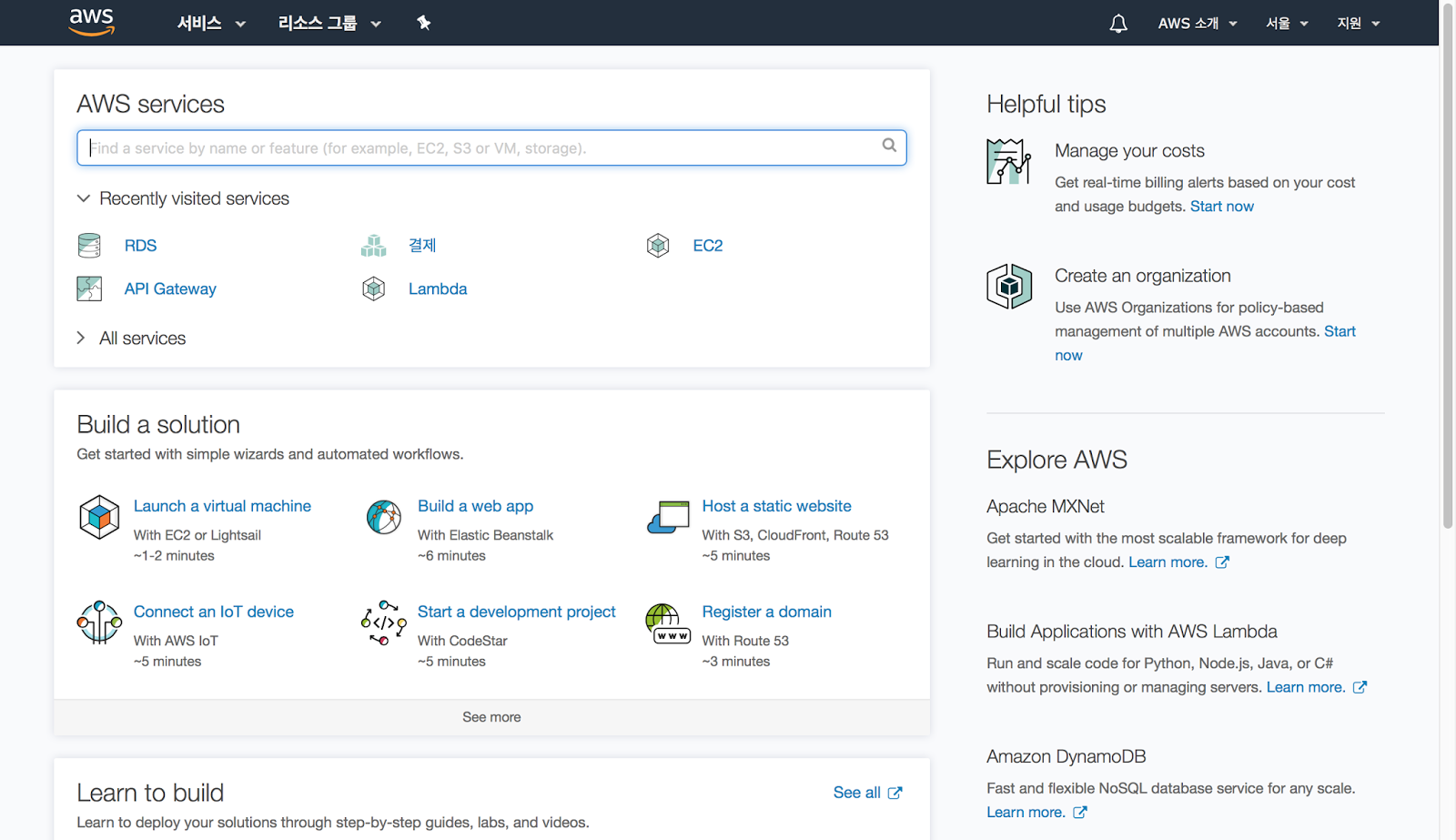
Task: Click the 결제 billing icon
Action: tap(373, 245)
